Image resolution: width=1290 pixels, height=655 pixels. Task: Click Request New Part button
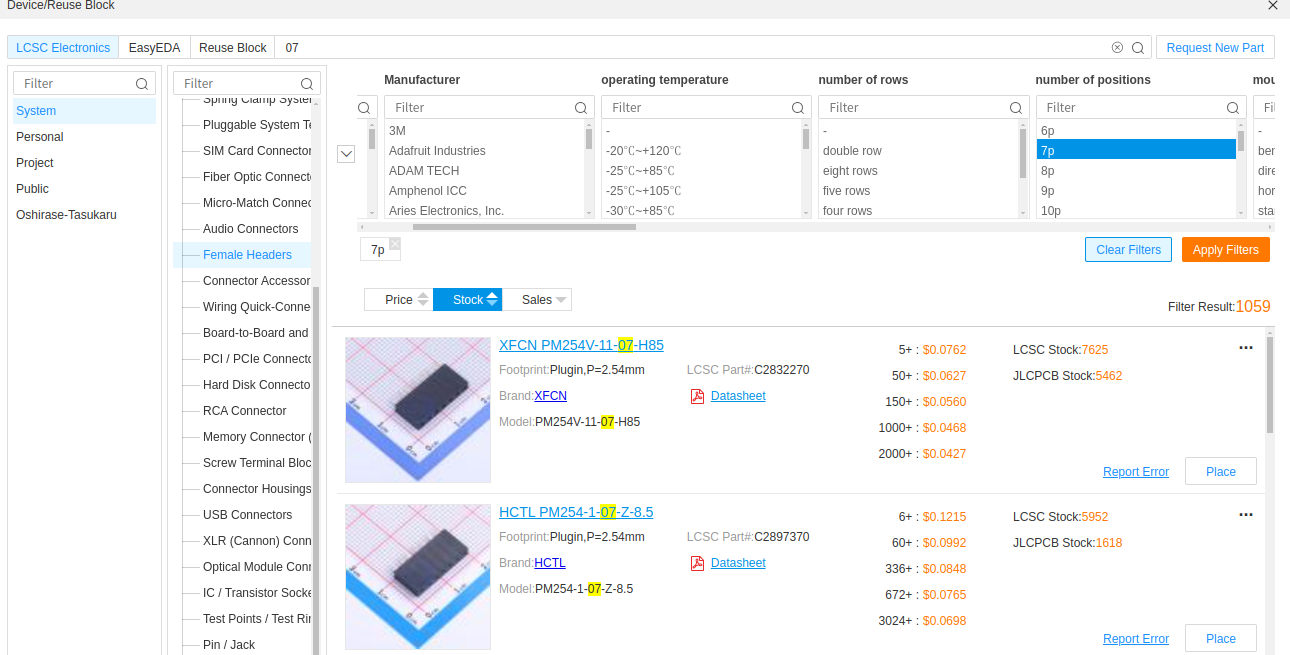click(1215, 48)
